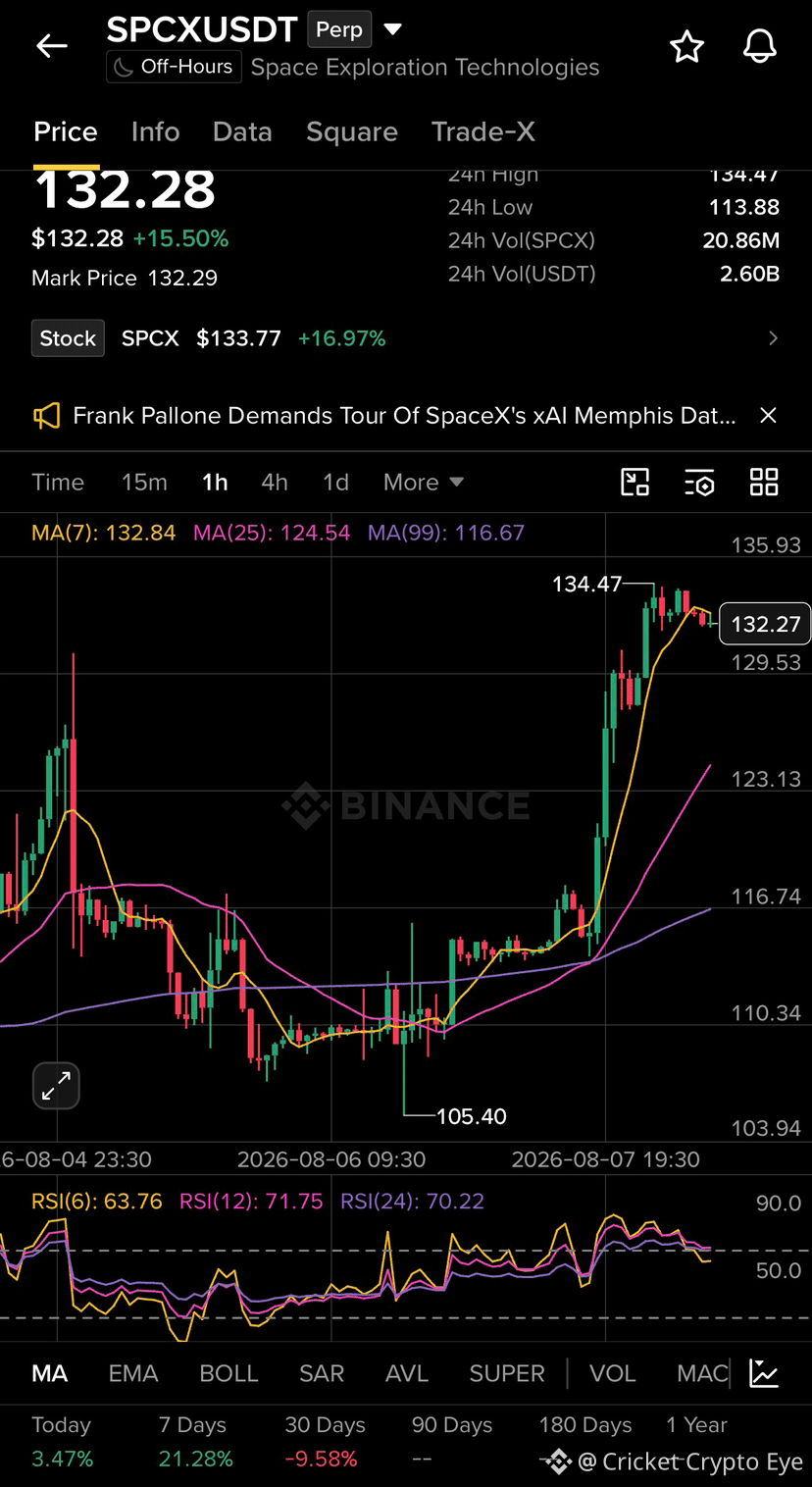Tap the 134.47 chart high marker

click(x=586, y=584)
